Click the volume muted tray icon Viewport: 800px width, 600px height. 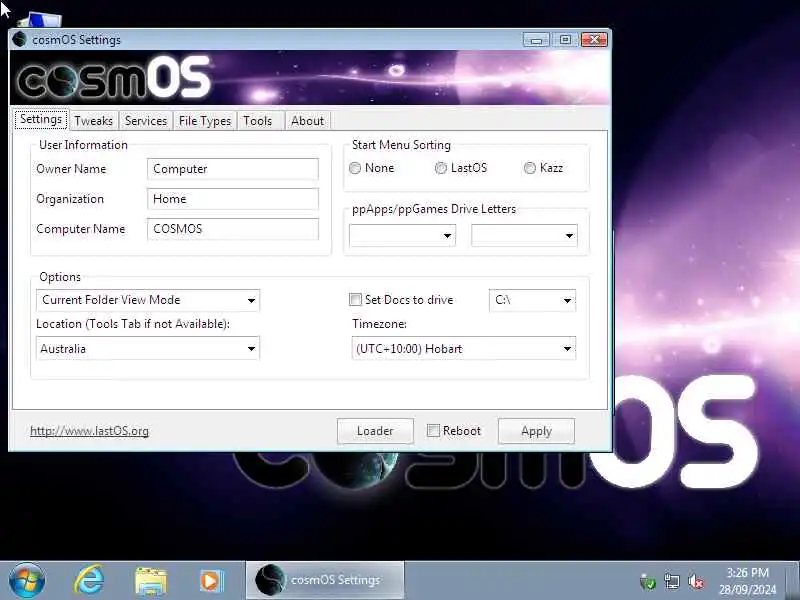(696, 581)
